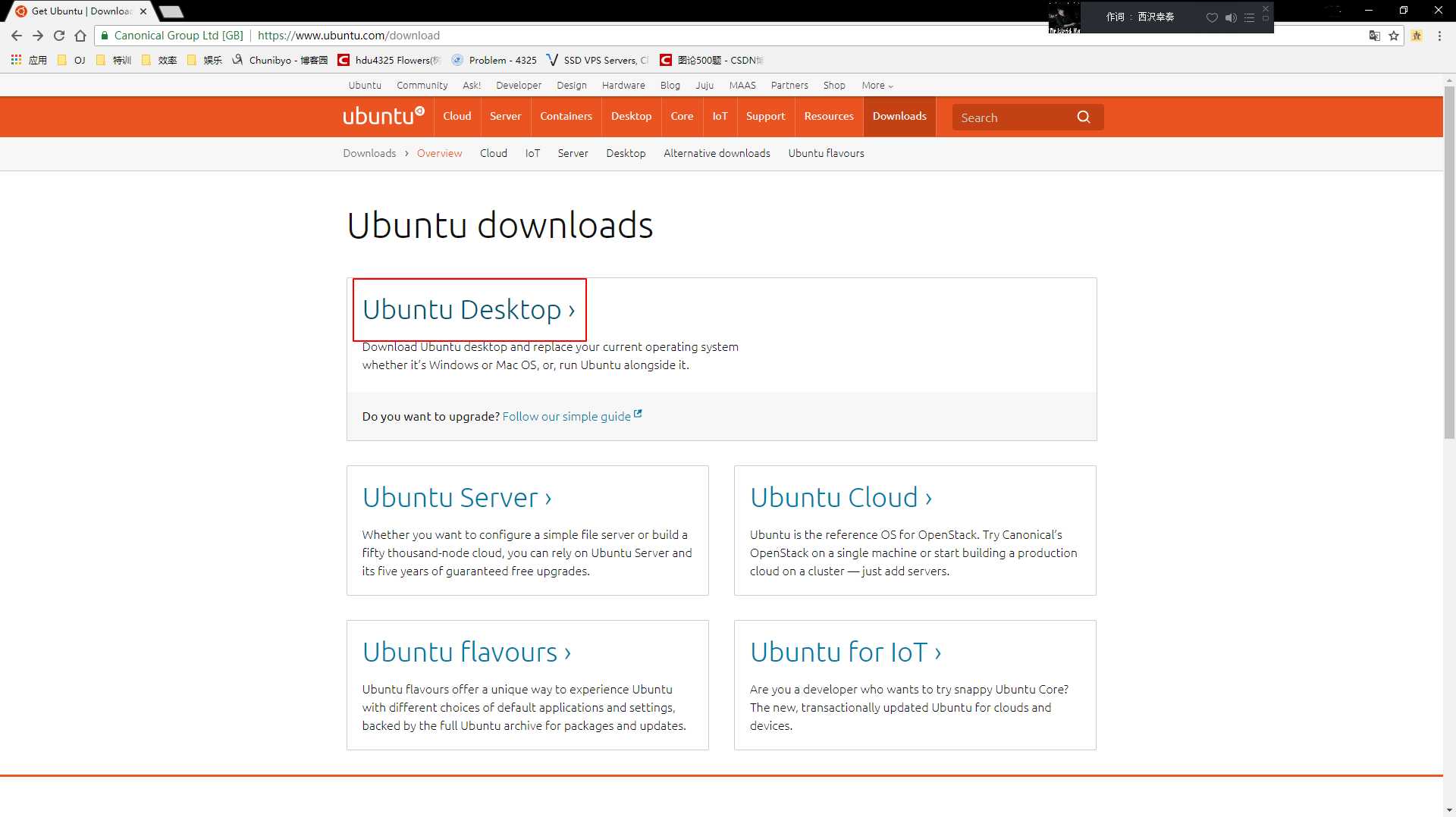Open Developer in the top navigation
Screen dimensions: 1456x817
[x=519, y=86]
